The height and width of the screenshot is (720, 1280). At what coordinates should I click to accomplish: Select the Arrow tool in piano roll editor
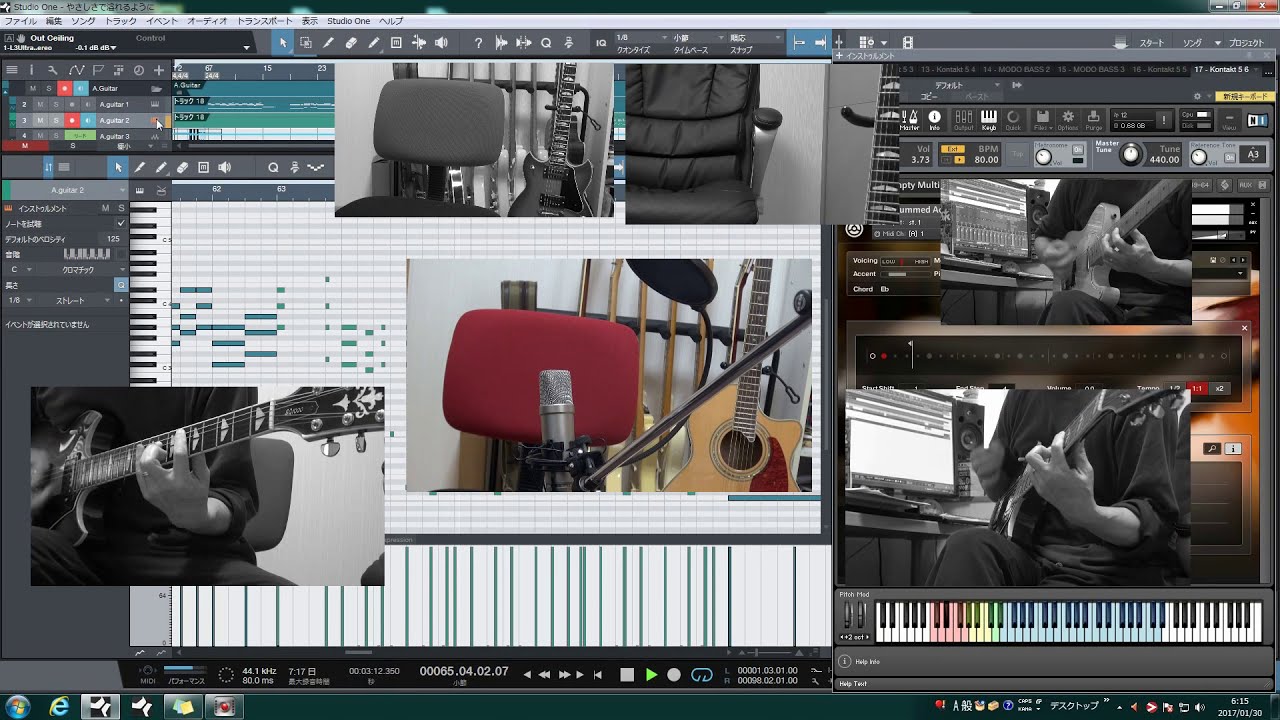click(118, 167)
